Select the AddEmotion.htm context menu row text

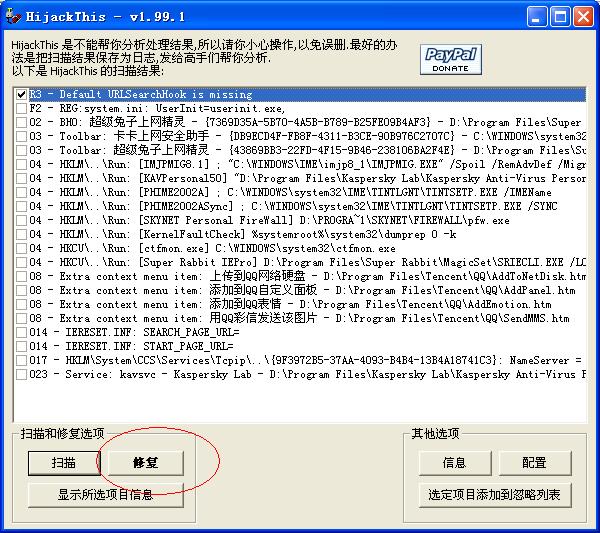pyautogui.click(x=290, y=305)
